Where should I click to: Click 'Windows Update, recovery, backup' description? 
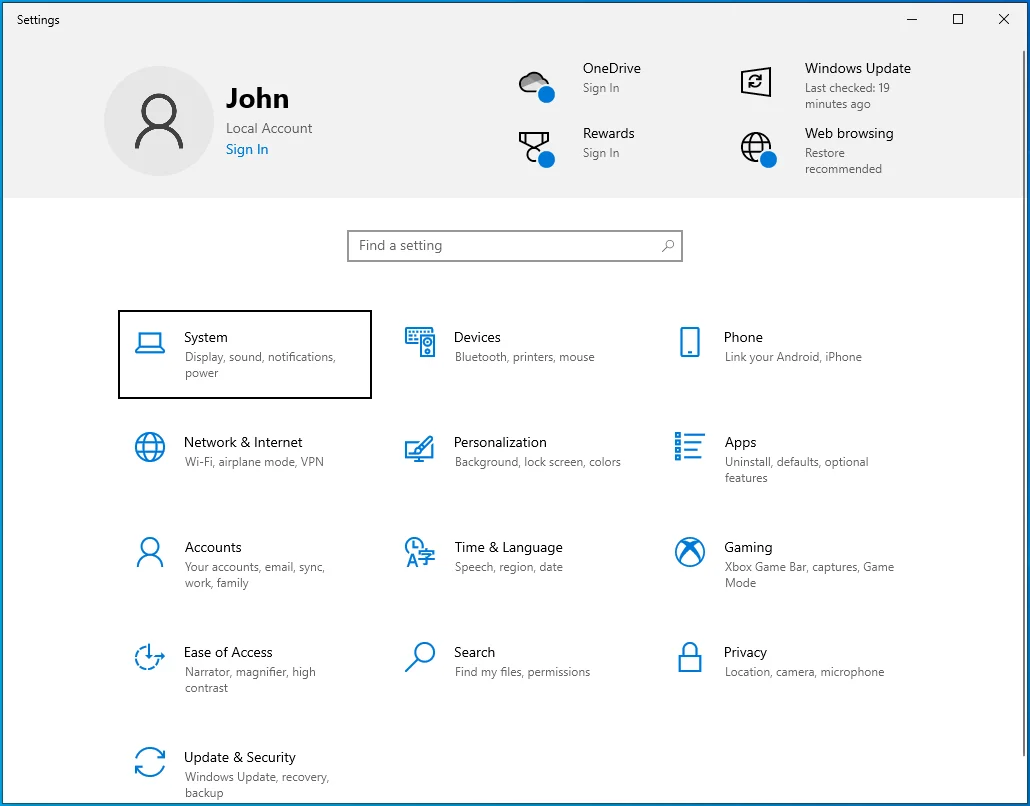(257, 785)
